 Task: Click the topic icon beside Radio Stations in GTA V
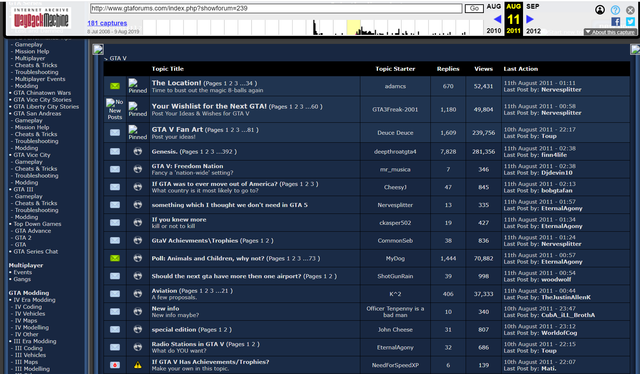[138, 347]
